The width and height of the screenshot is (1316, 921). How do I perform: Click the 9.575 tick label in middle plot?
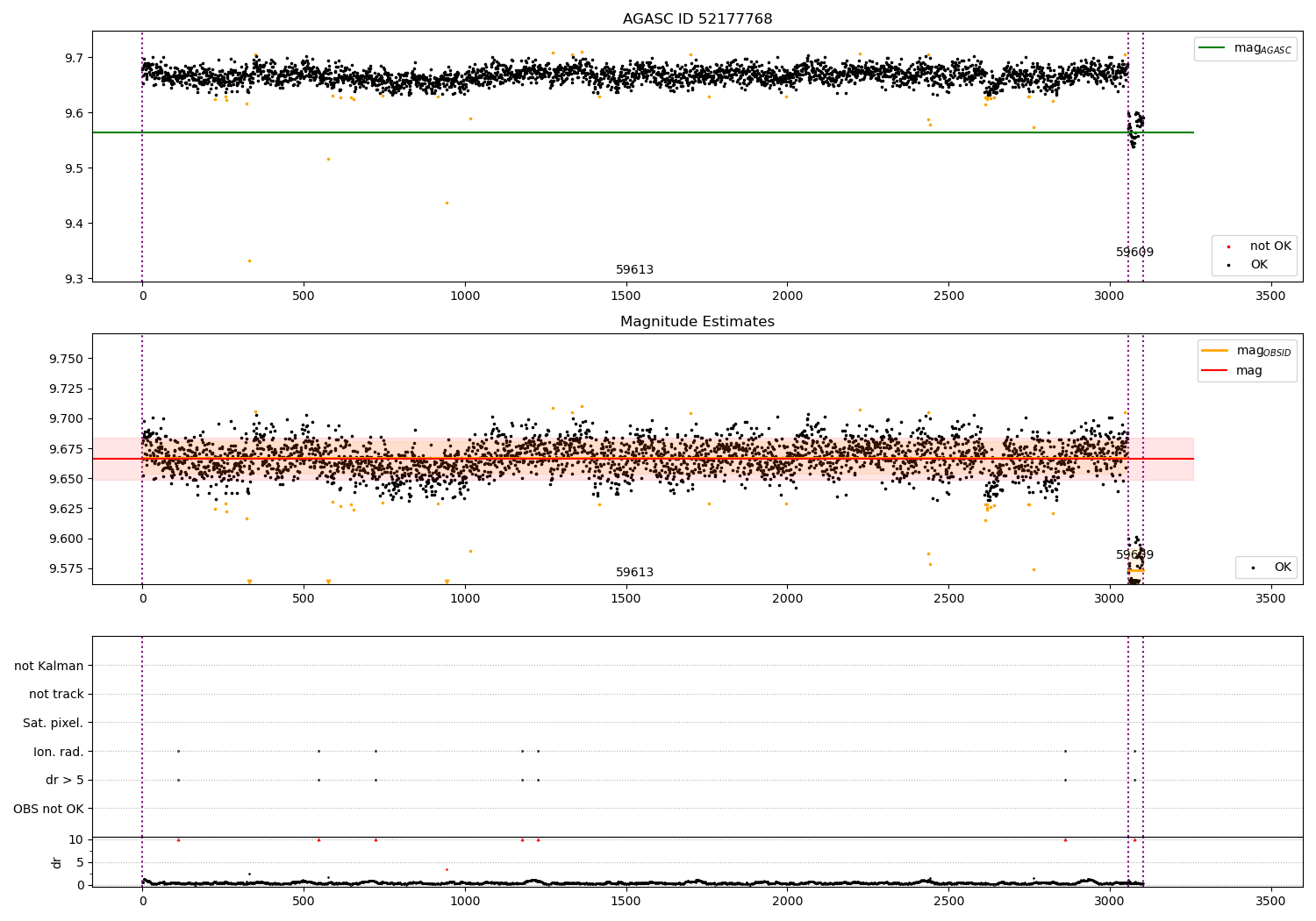point(65,568)
